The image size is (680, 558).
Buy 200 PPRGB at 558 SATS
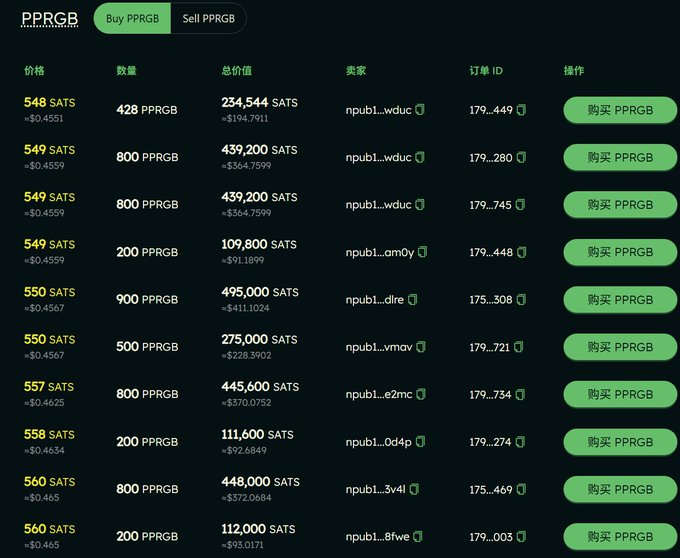click(x=620, y=442)
